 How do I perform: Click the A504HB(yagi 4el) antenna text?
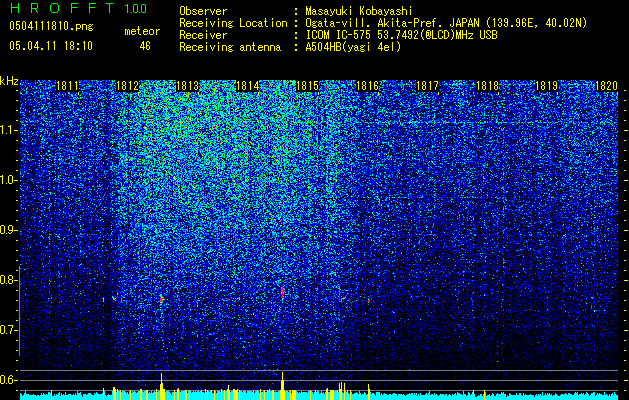pos(353,47)
